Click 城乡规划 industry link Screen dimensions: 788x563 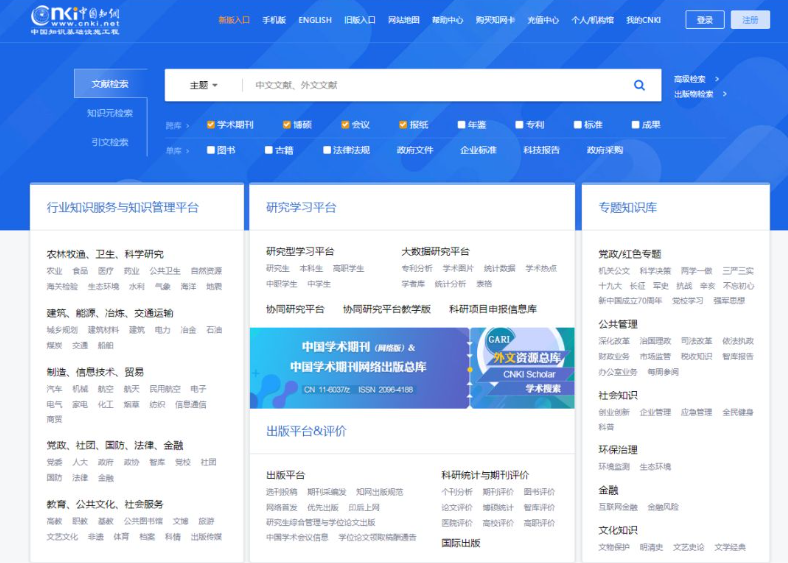pyautogui.click(x=62, y=330)
